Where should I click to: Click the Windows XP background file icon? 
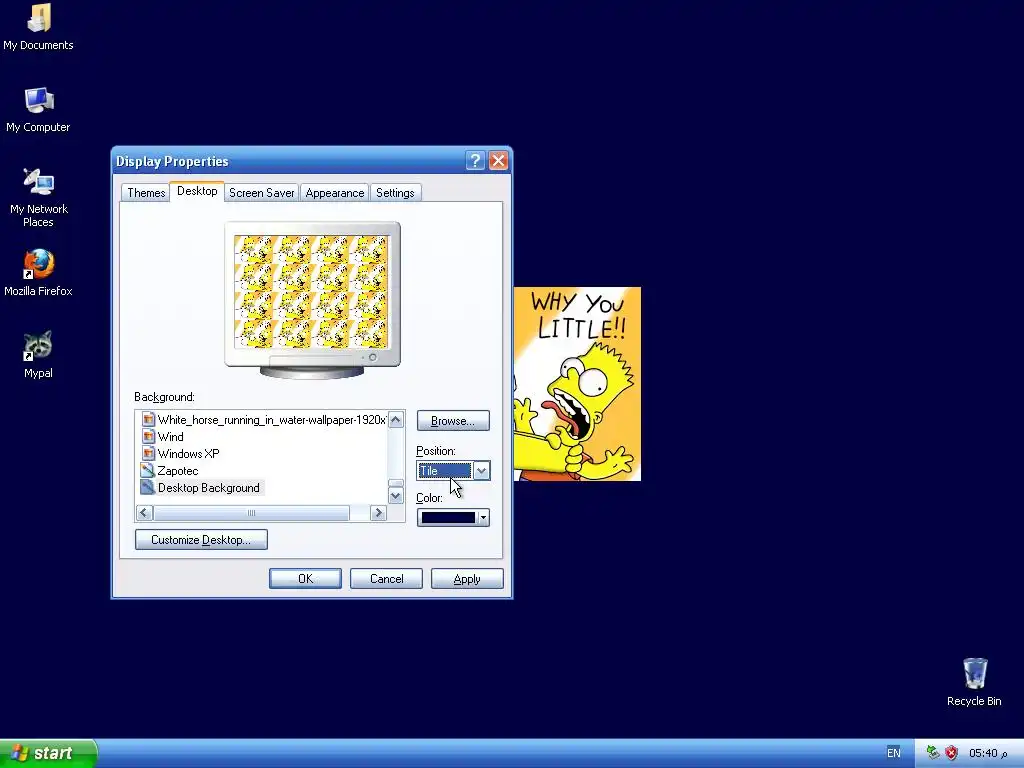coord(148,454)
